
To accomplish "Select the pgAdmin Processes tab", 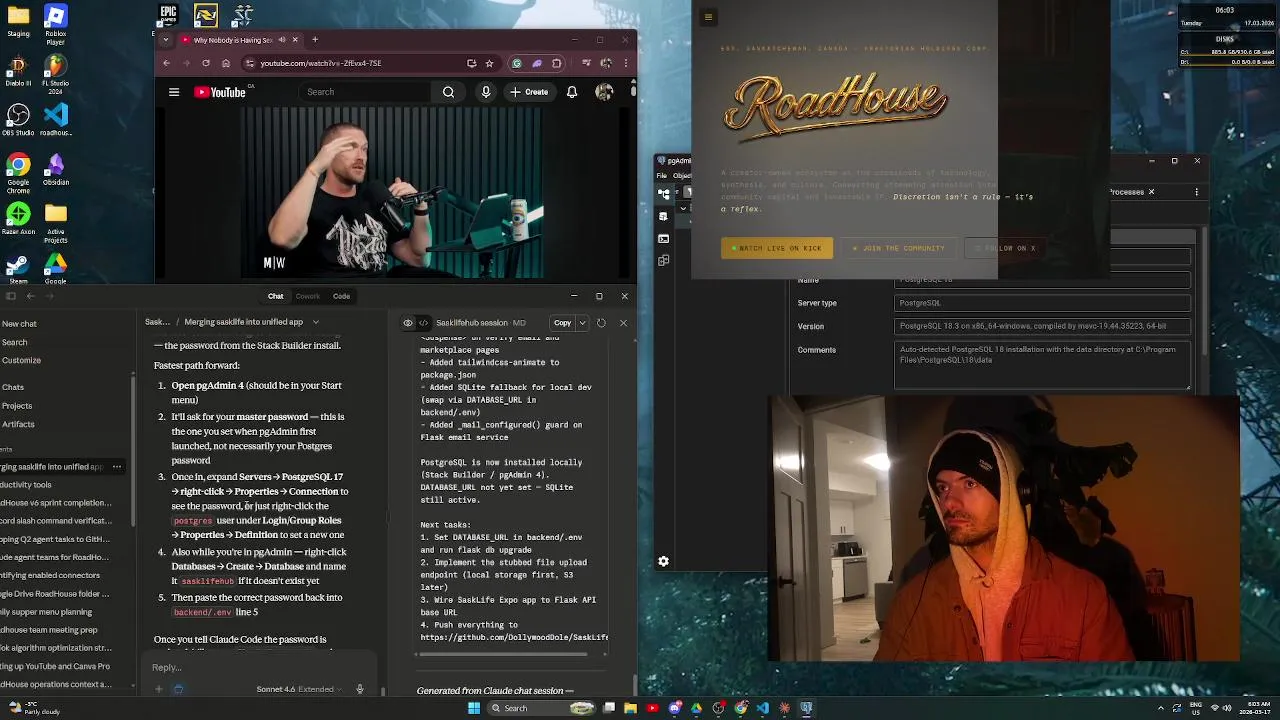I will 1127,192.
